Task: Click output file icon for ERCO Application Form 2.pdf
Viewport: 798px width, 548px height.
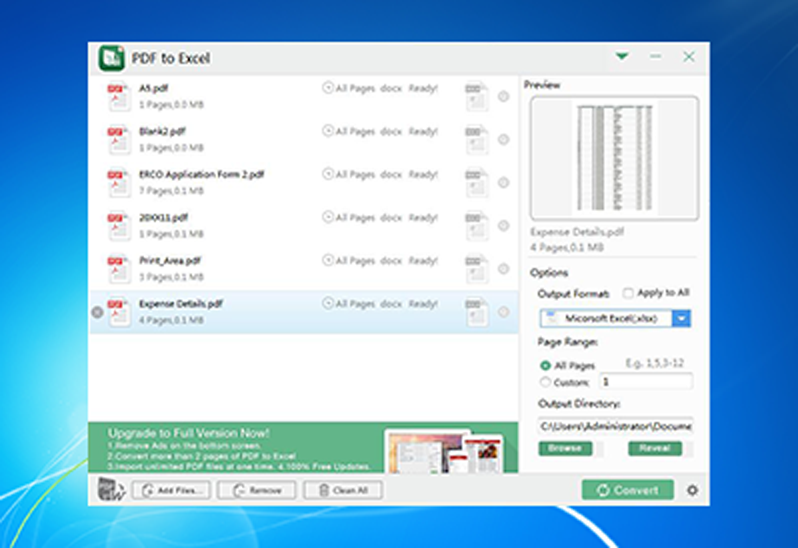Action: [x=476, y=182]
